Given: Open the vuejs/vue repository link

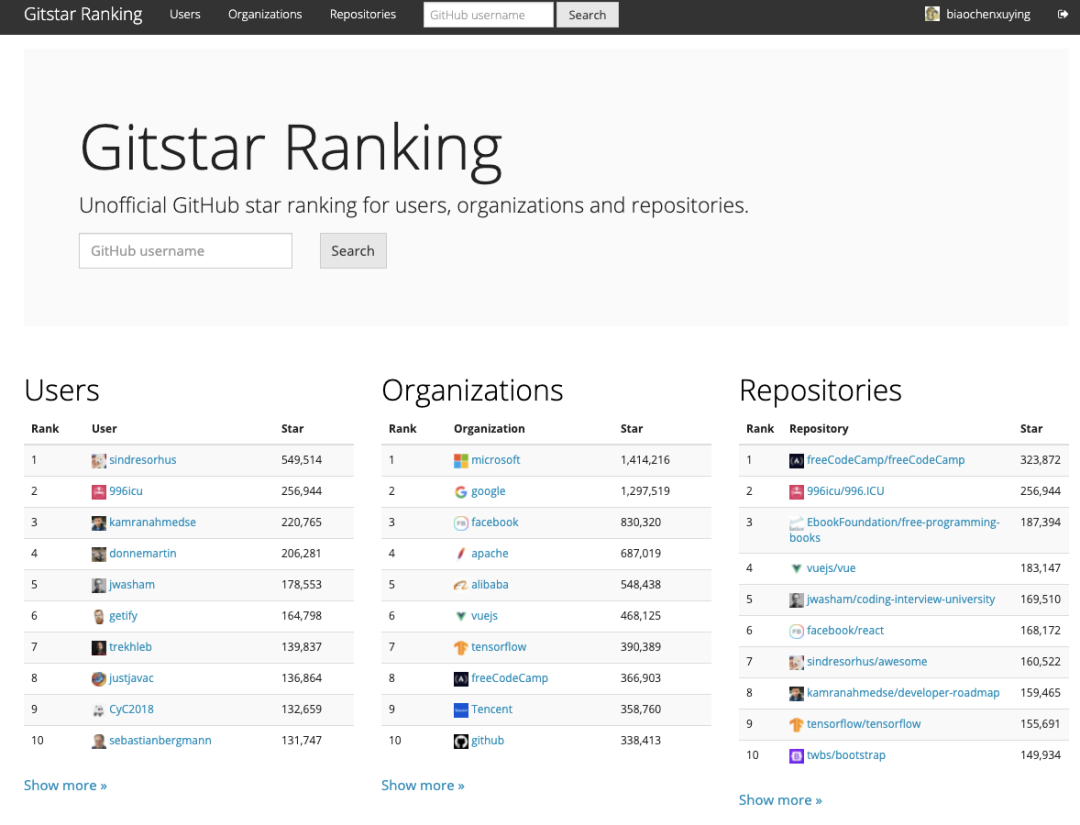Looking at the screenshot, I should coord(831,568).
